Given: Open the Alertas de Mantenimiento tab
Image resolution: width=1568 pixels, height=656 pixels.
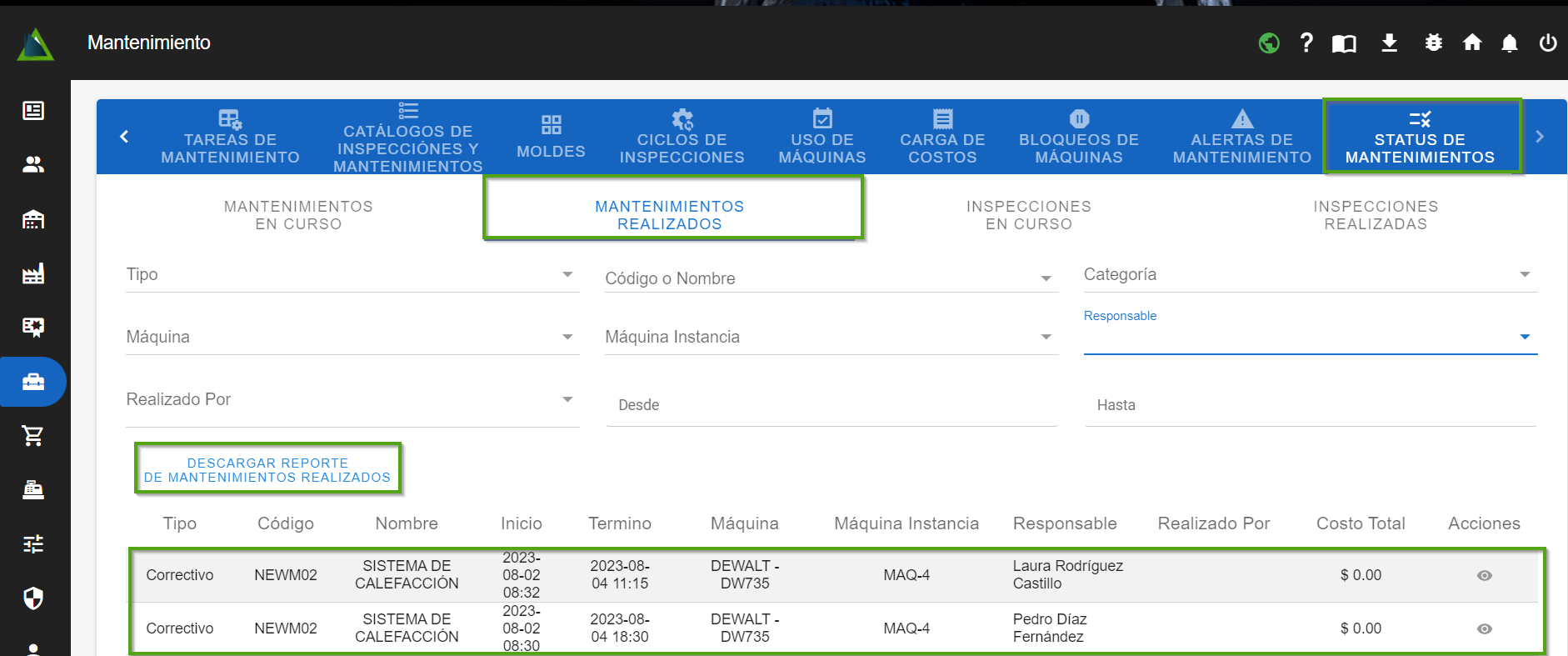Looking at the screenshot, I should [1241, 138].
